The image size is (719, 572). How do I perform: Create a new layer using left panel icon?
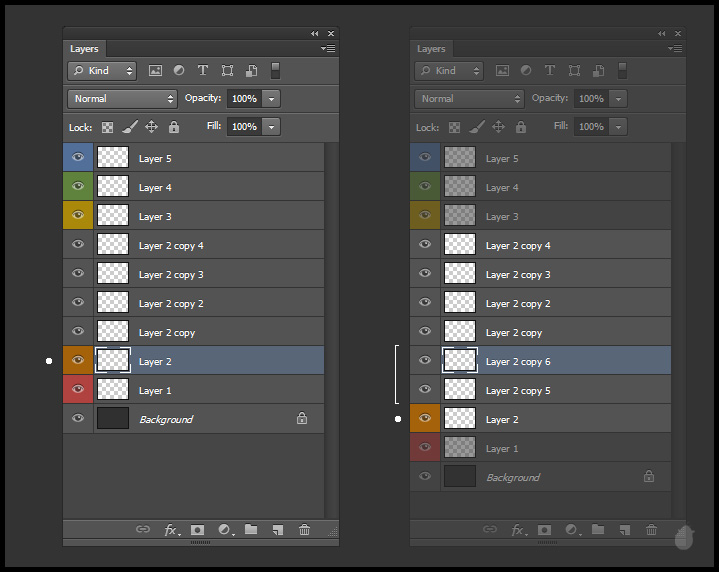click(278, 530)
